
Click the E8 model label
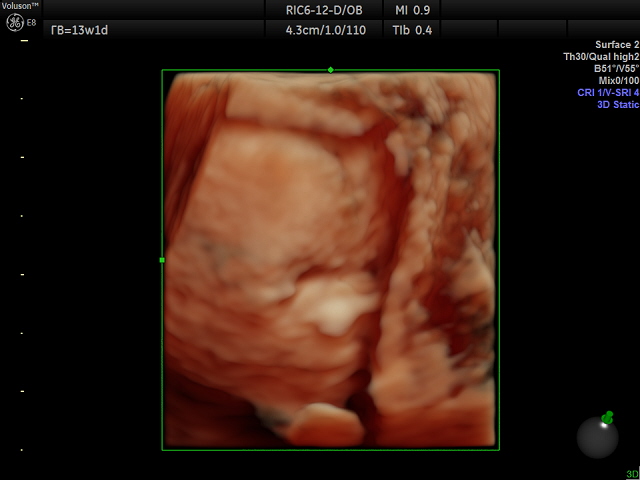coord(33,22)
